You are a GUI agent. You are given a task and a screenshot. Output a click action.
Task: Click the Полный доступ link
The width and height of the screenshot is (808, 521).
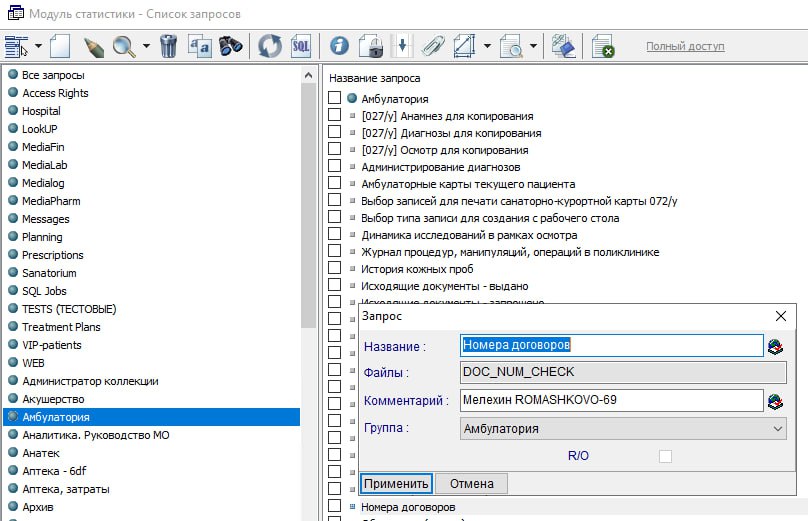click(684, 46)
